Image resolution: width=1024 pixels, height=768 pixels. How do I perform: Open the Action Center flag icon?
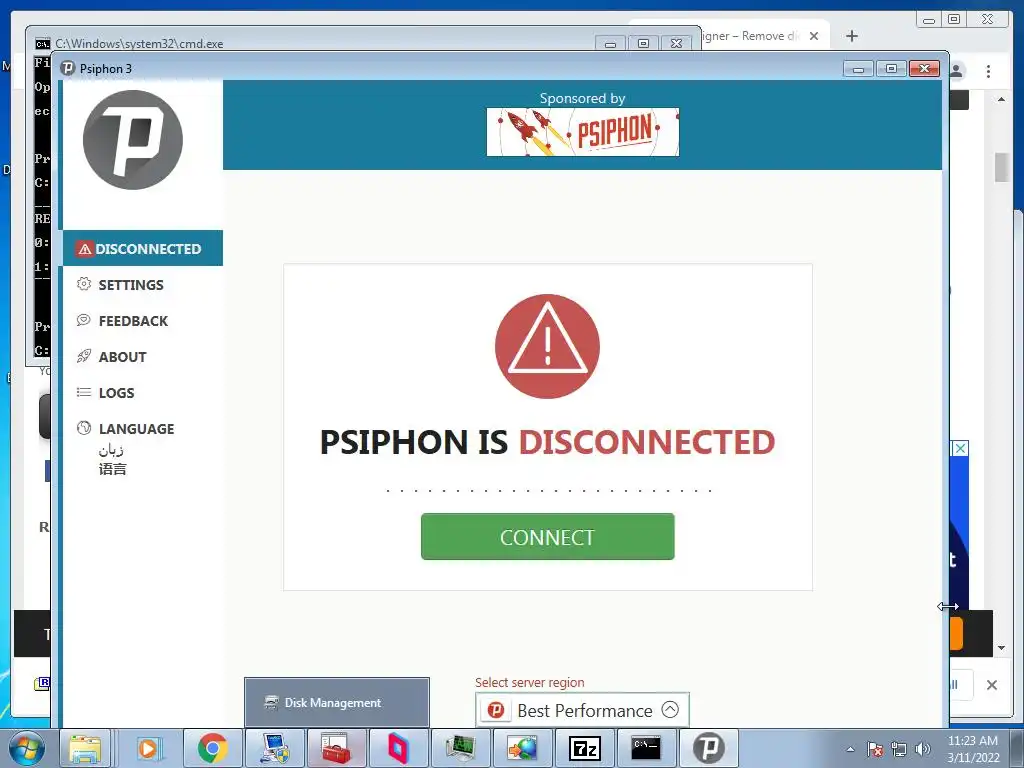pyautogui.click(x=875, y=750)
